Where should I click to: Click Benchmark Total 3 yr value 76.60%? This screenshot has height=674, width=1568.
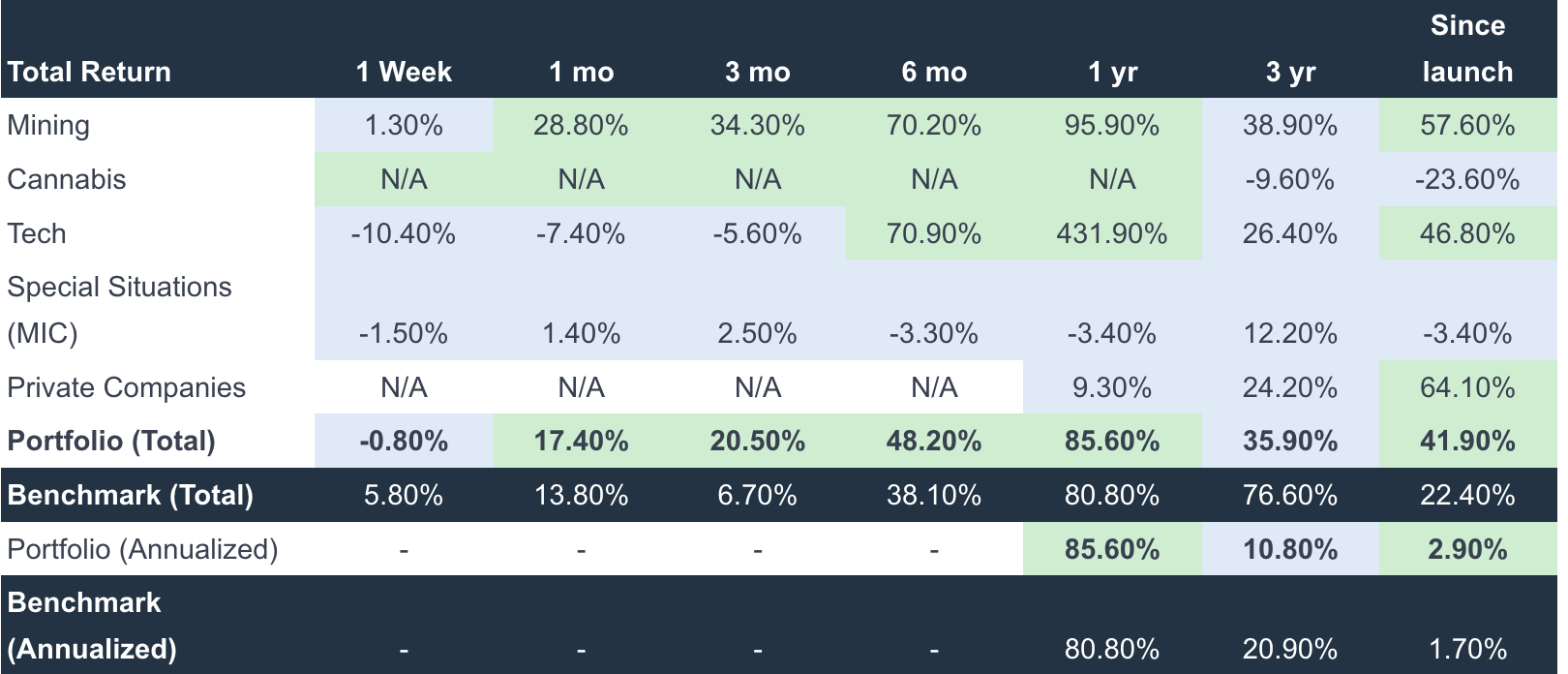(1289, 495)
